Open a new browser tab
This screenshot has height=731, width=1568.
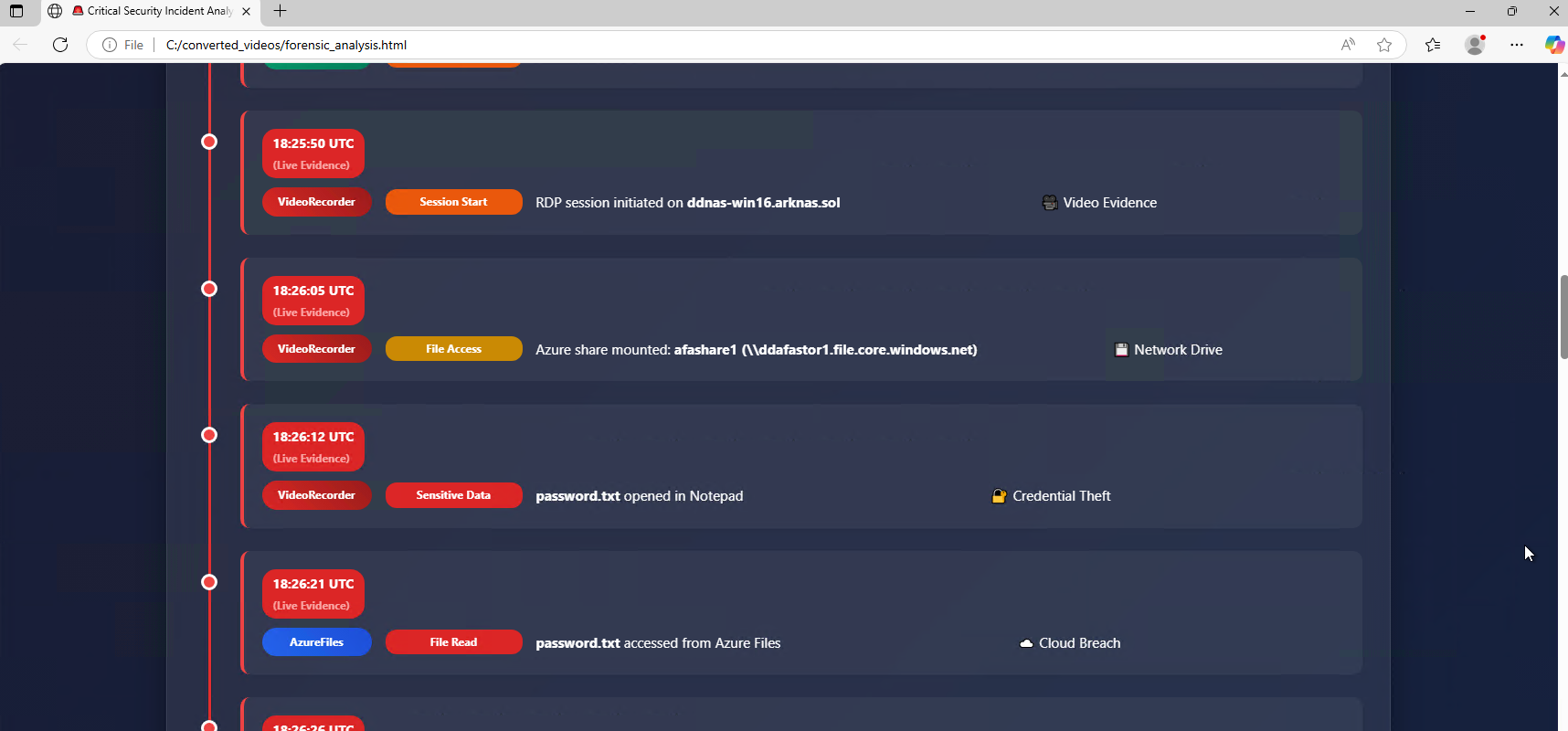tap(281, 11)
